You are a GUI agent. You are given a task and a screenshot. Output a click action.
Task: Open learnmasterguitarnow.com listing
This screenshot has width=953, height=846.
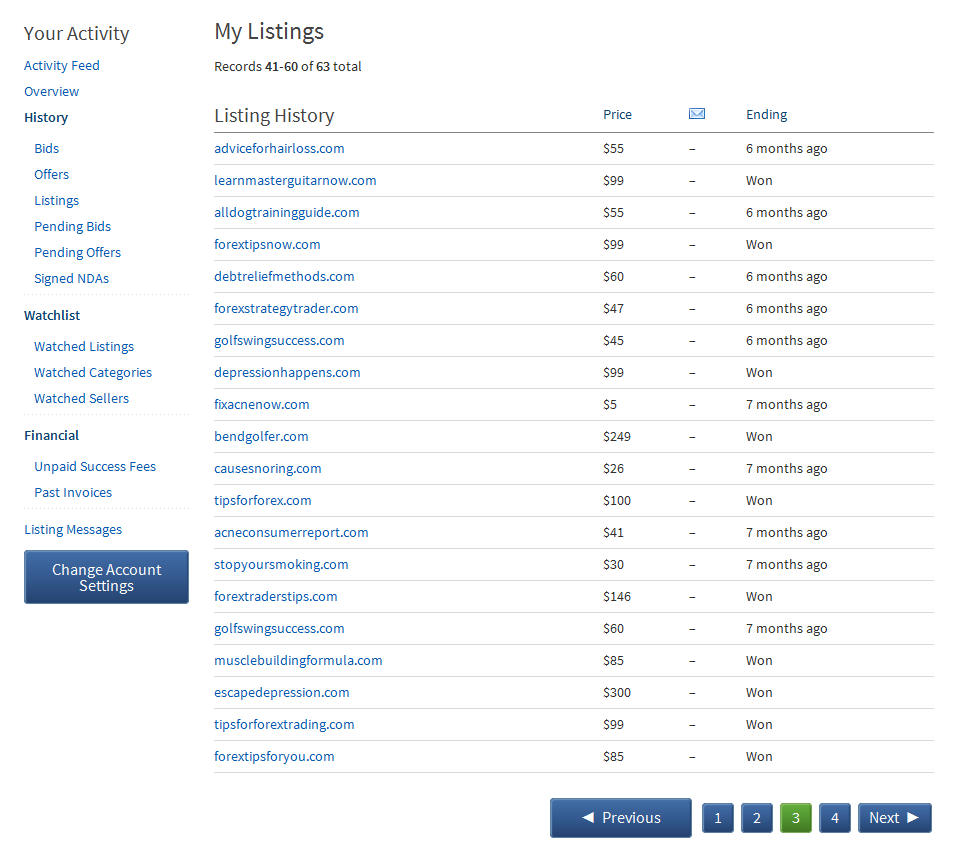point(295,181)
